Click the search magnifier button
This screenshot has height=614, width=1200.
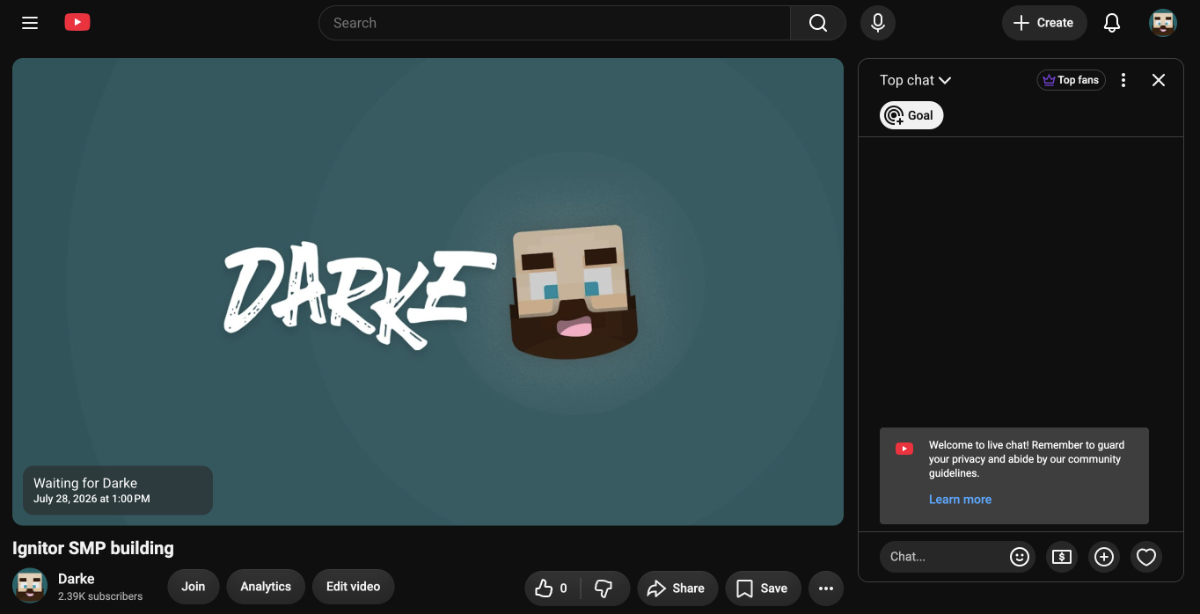(818, 23)
